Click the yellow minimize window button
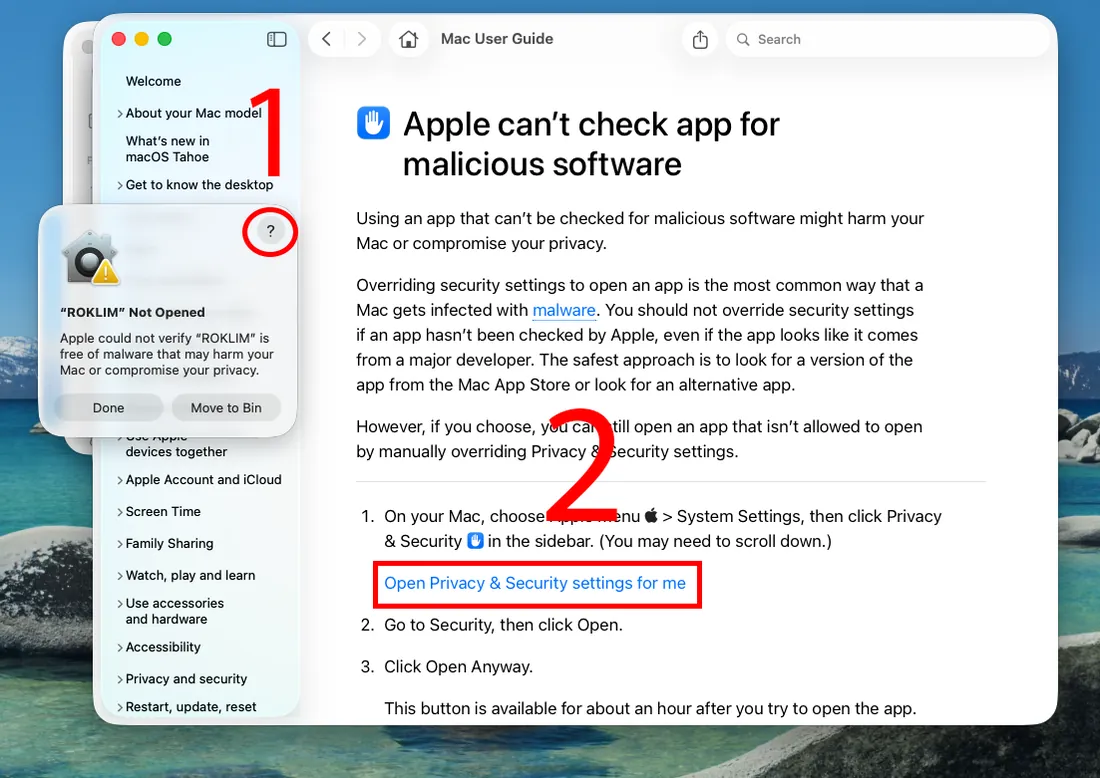The height and width of the screenshot is (778, 1100). coord(142,39)
